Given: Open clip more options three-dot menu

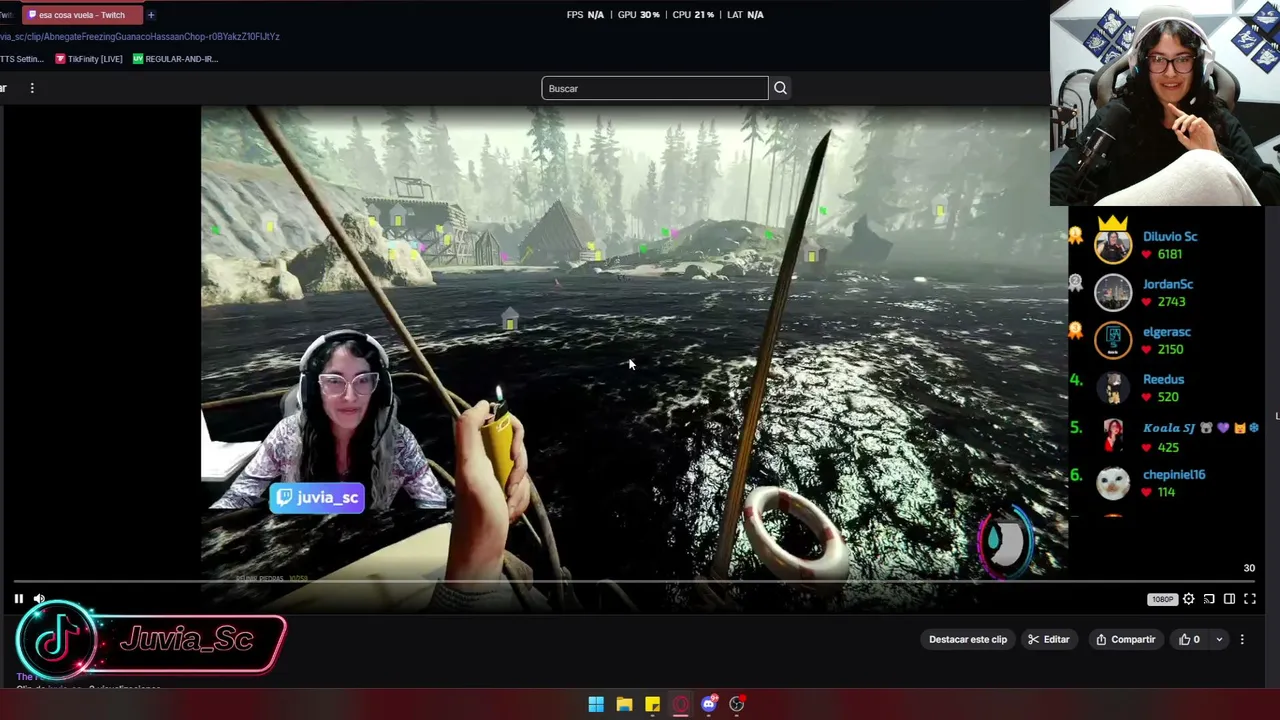Looking at the screenshot, I should 1242,640.
